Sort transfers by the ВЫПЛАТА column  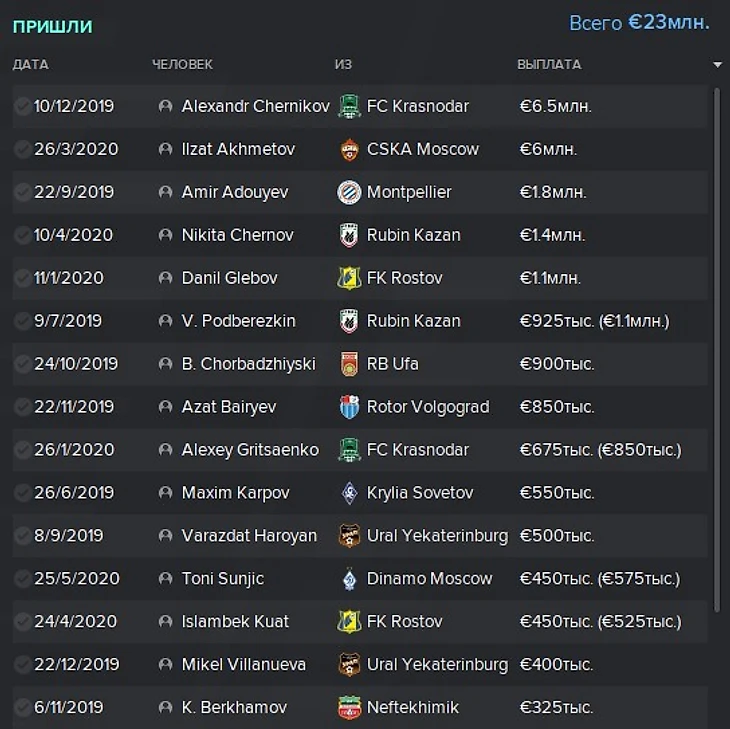pyautogui.click(x=549, y=65)
